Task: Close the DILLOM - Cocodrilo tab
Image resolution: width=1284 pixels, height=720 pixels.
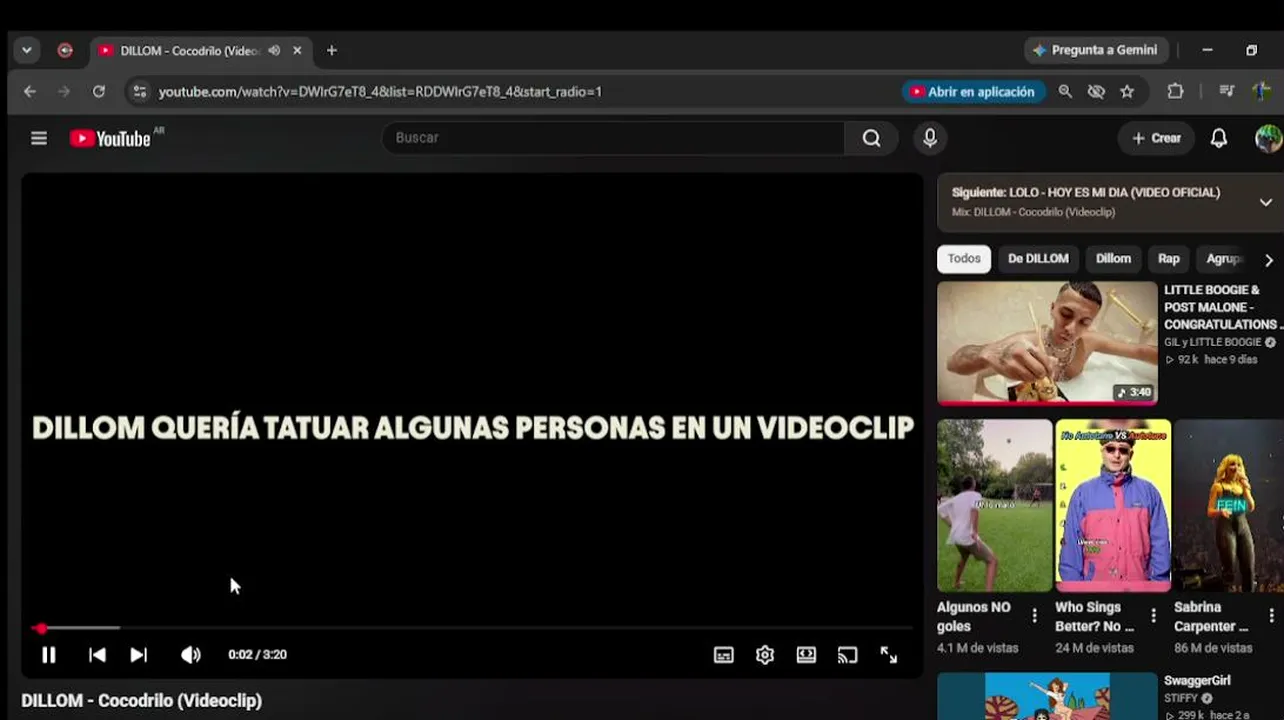Action: tap(297, 50)
